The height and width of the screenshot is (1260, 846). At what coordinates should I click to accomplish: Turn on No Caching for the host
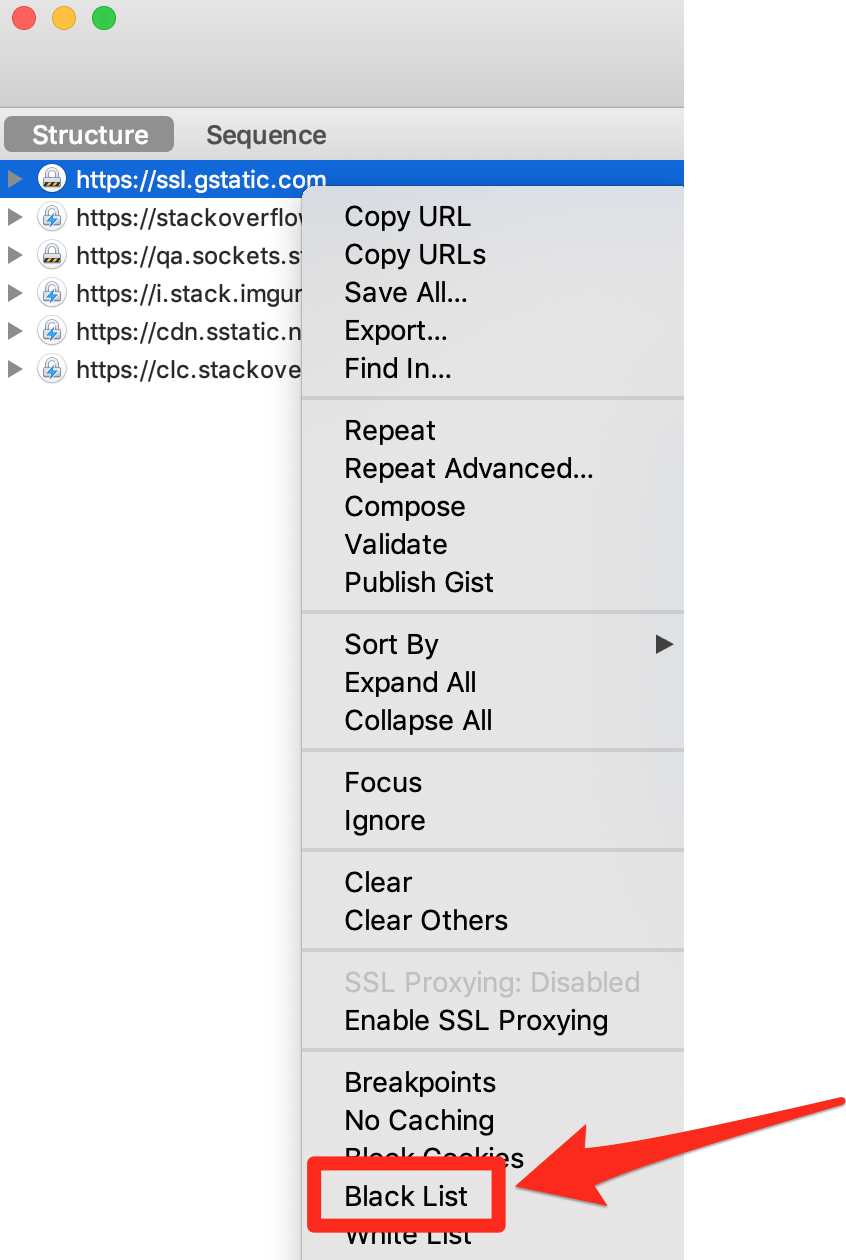(x=419, y=1120)
